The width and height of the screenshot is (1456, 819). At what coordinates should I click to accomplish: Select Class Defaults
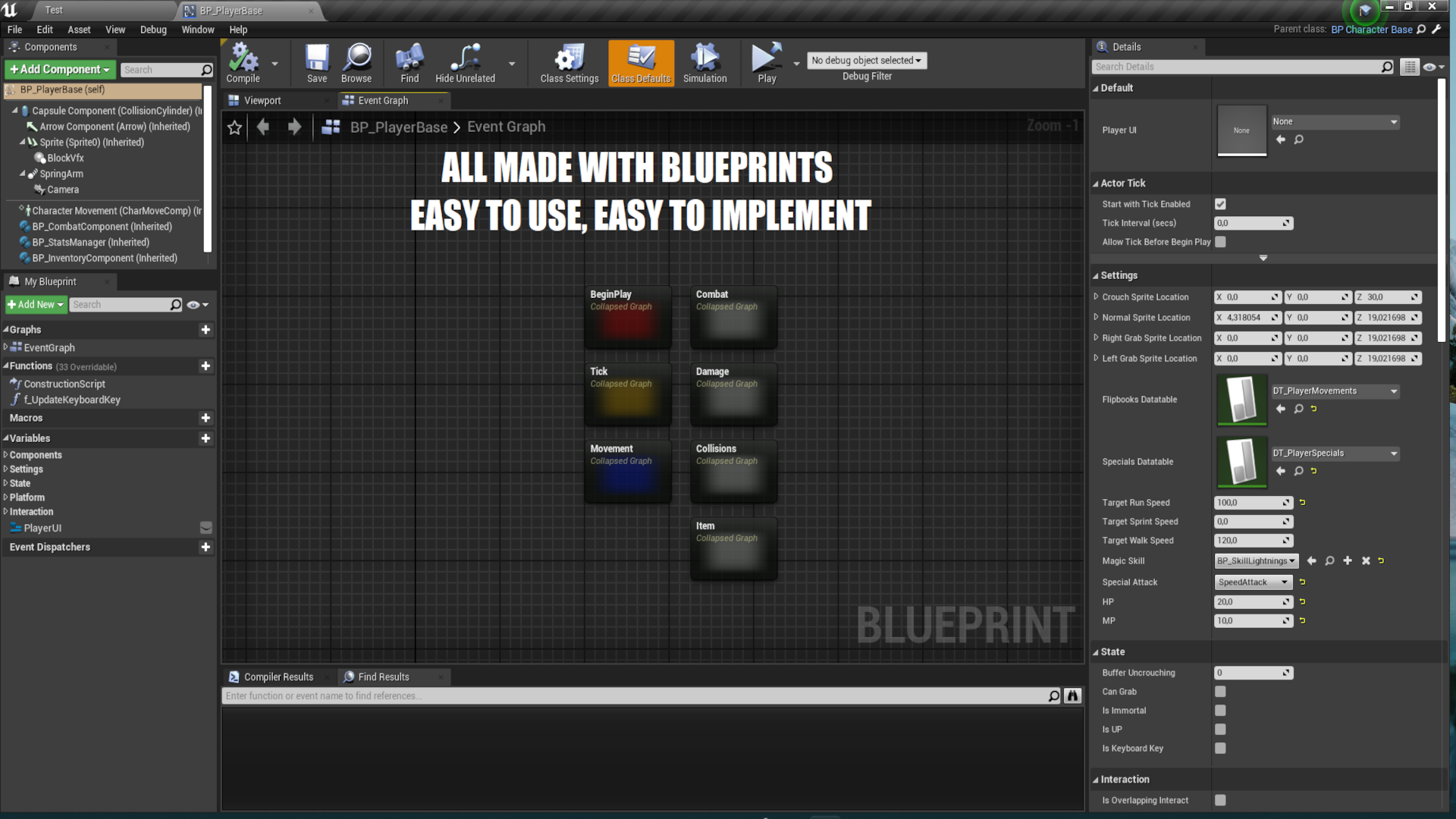tap(641, 62)
